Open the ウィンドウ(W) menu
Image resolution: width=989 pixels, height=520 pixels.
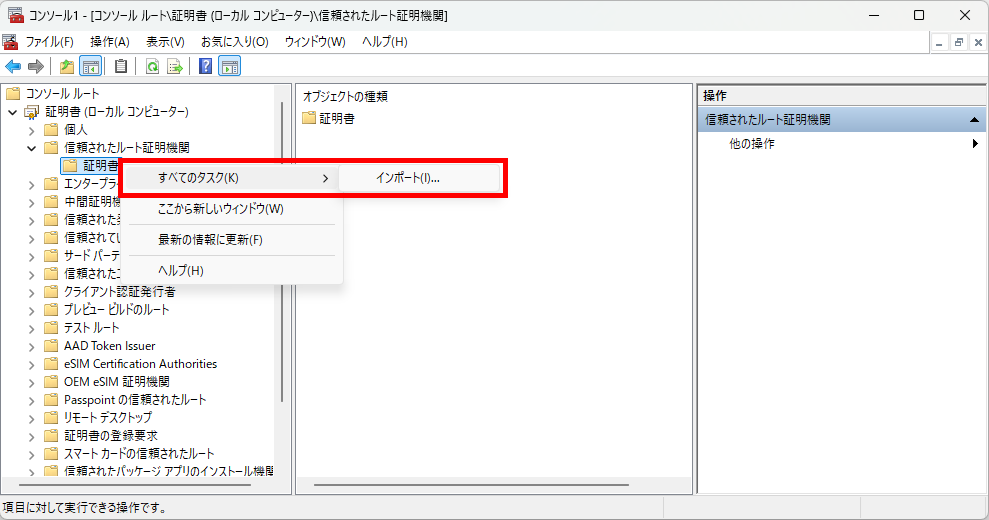coord(315,42)
